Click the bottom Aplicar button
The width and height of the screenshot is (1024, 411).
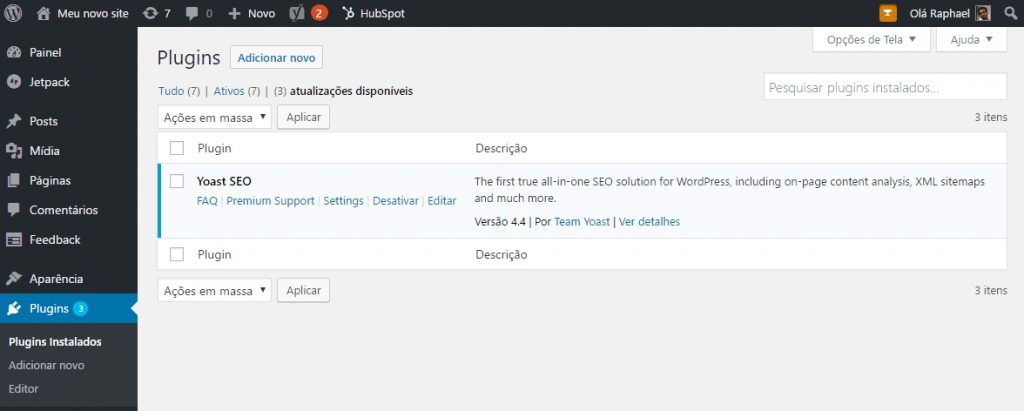coord(304,291)
